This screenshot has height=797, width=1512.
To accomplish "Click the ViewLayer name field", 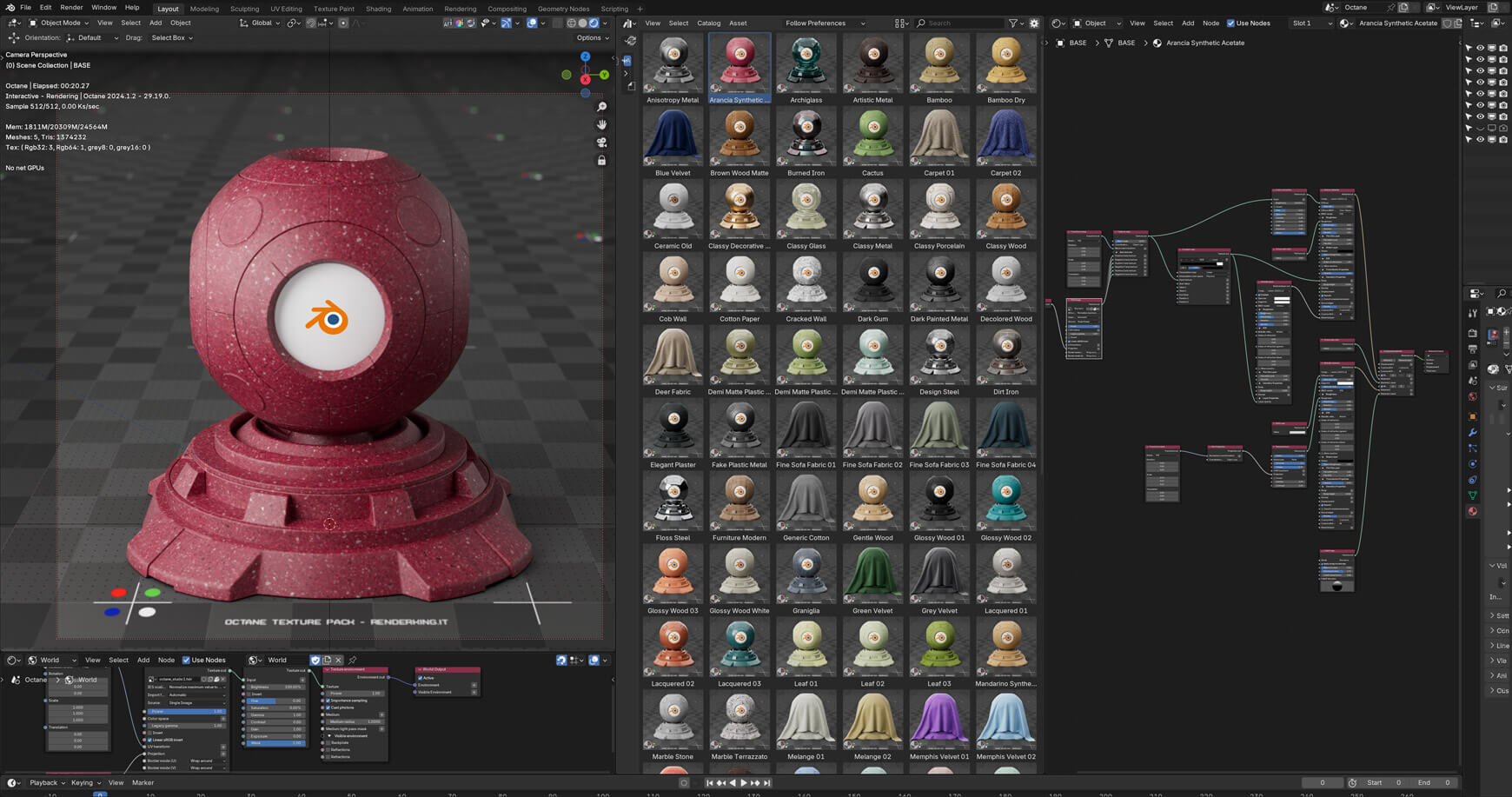I will click(1461, 7).
